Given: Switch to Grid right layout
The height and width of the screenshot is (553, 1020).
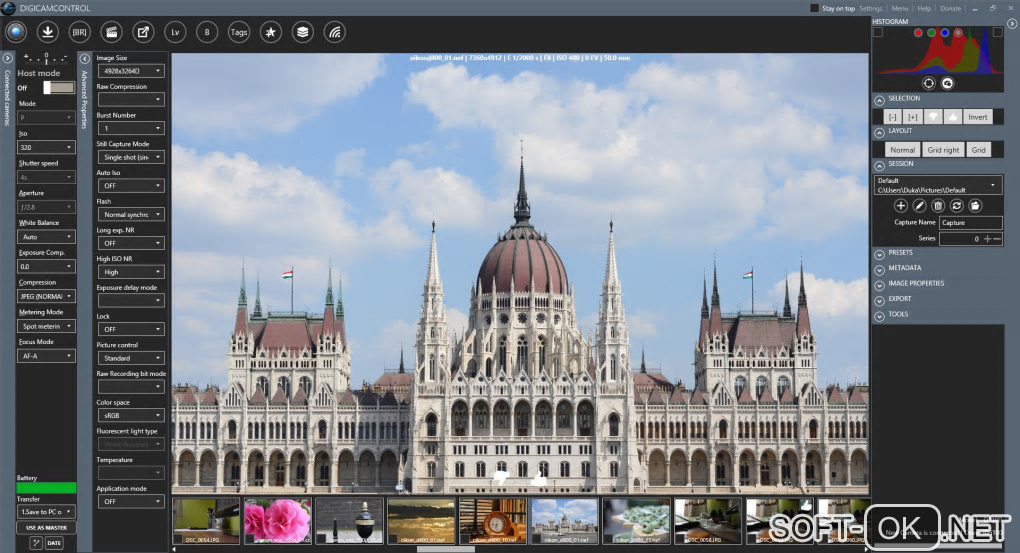Looking at the screenshot, I should (943, 150).
